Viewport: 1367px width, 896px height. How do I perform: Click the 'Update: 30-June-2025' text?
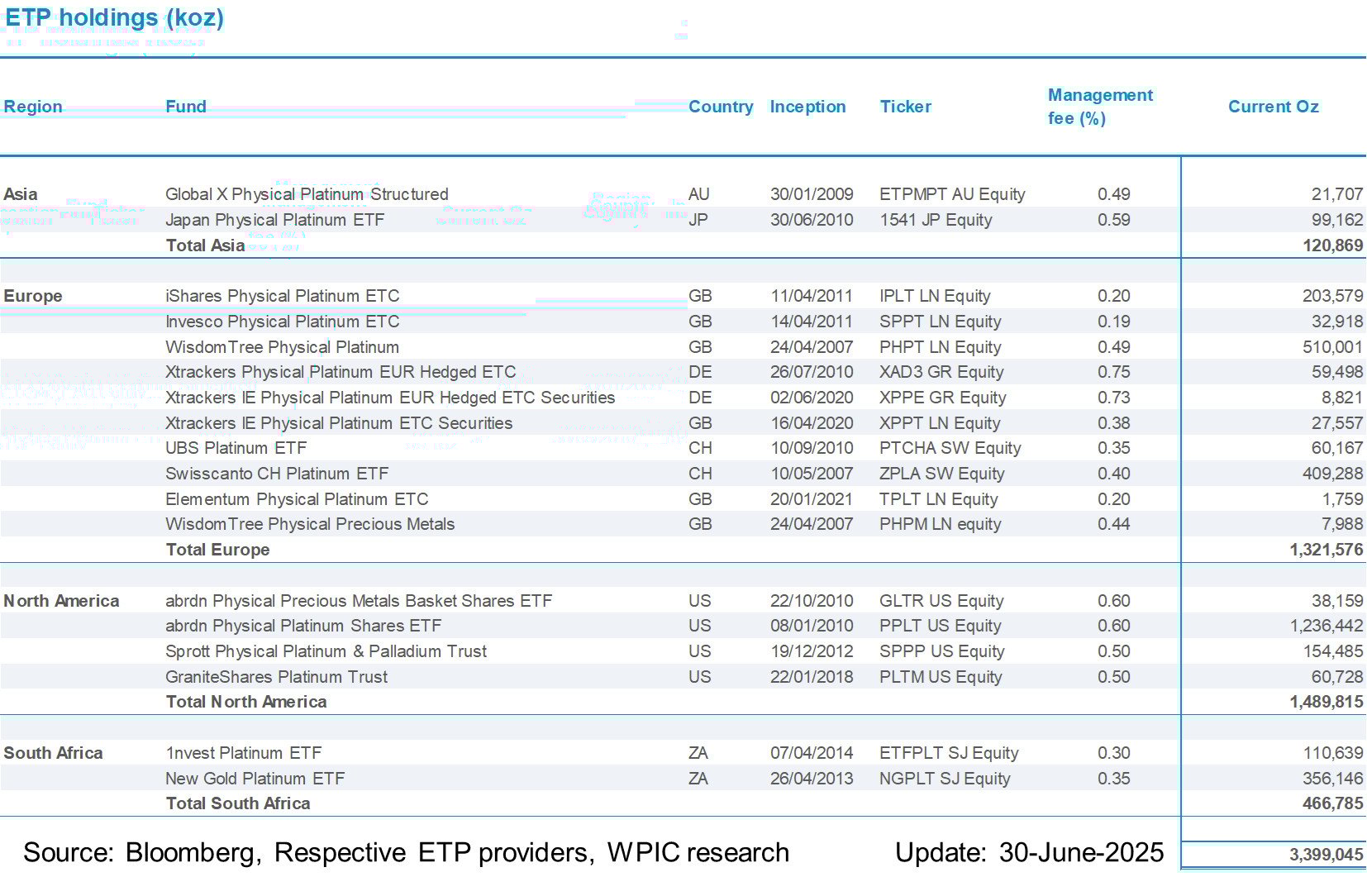(1030, 852)
